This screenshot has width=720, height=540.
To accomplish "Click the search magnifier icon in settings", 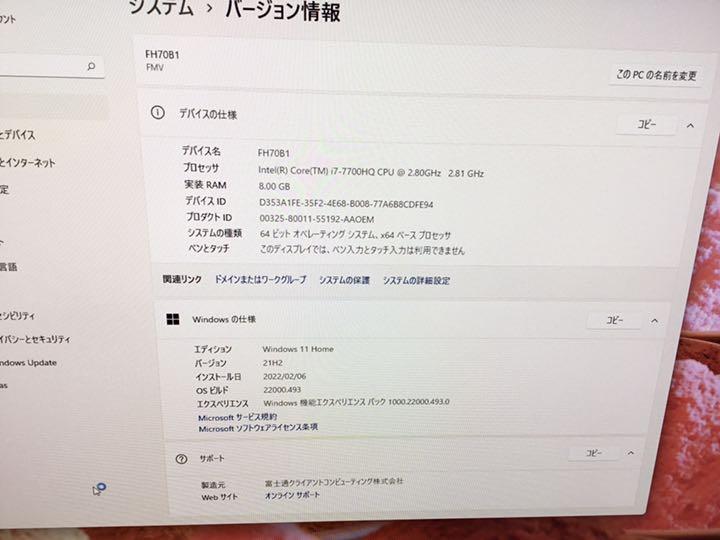I will point(91,66).
